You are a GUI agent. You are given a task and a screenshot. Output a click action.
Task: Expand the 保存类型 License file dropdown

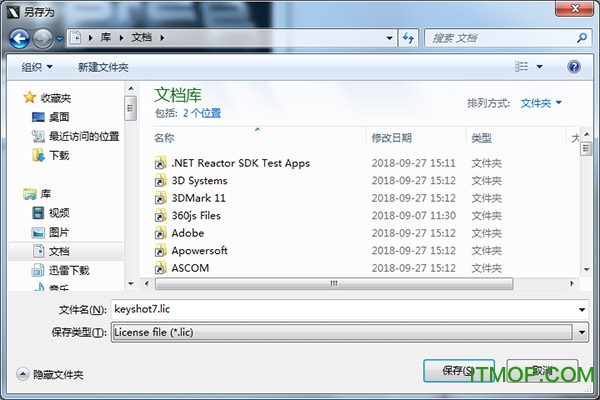pos(581,332)
